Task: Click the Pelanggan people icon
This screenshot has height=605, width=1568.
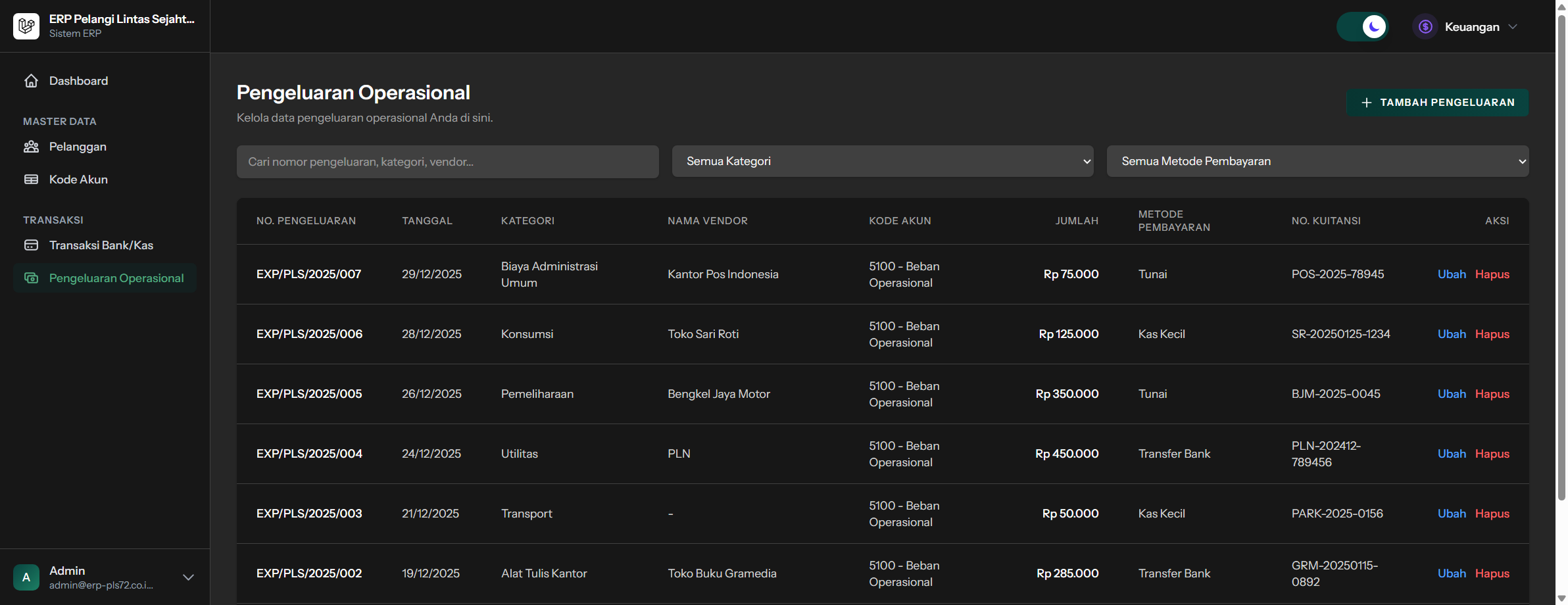Action: click(31, 147)
